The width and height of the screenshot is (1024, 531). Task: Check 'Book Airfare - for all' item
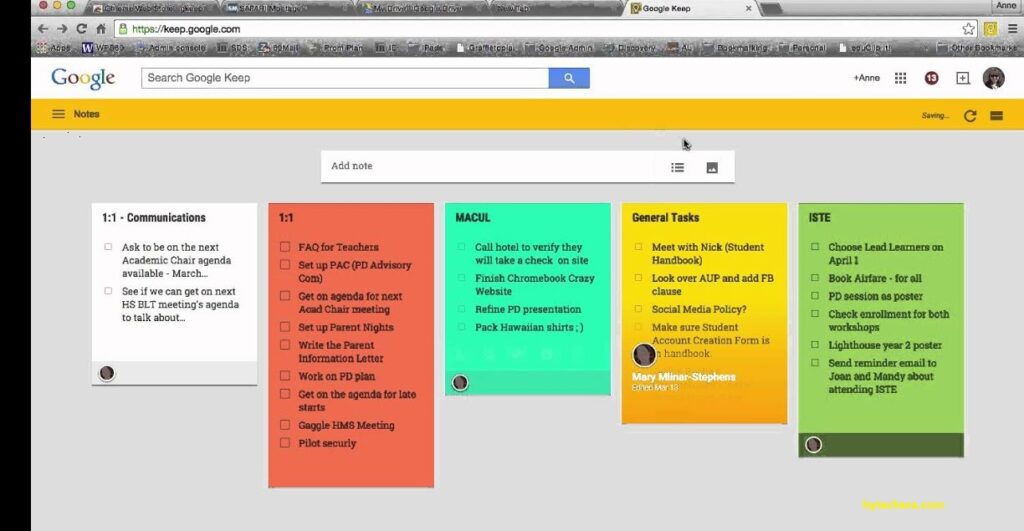coord(815,278)
